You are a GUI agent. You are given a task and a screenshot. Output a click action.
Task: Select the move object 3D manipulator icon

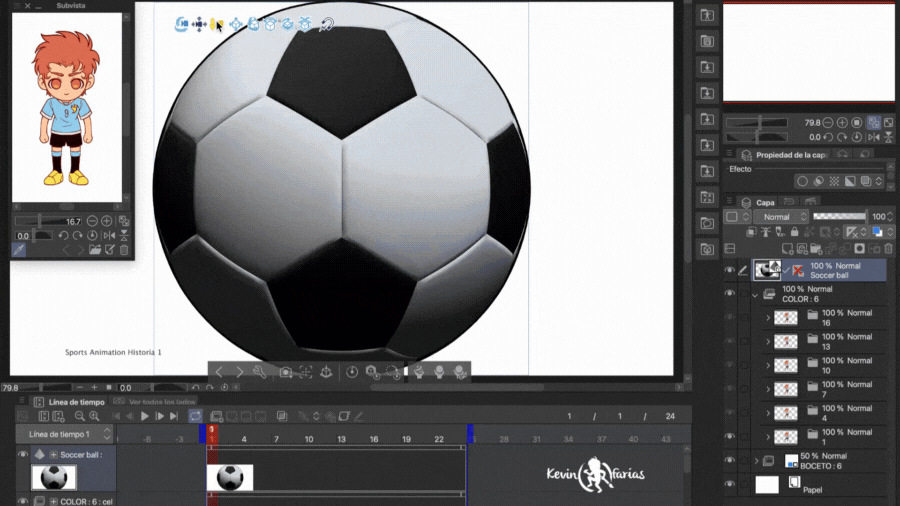235,24
